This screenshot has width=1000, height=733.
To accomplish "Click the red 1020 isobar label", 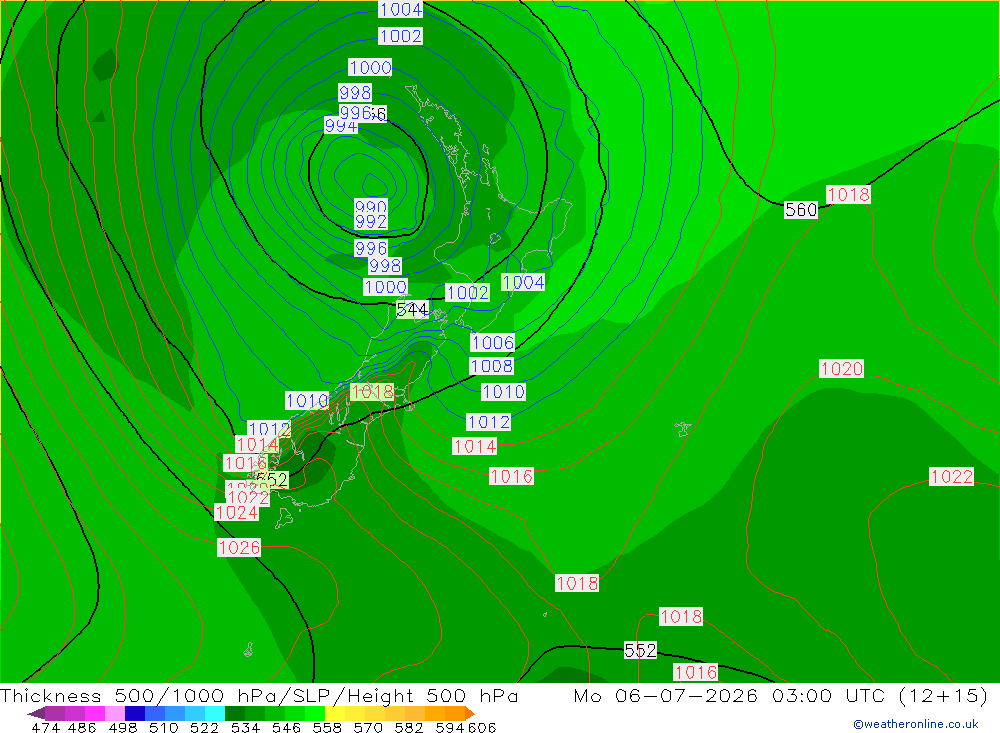I will 842,369.
